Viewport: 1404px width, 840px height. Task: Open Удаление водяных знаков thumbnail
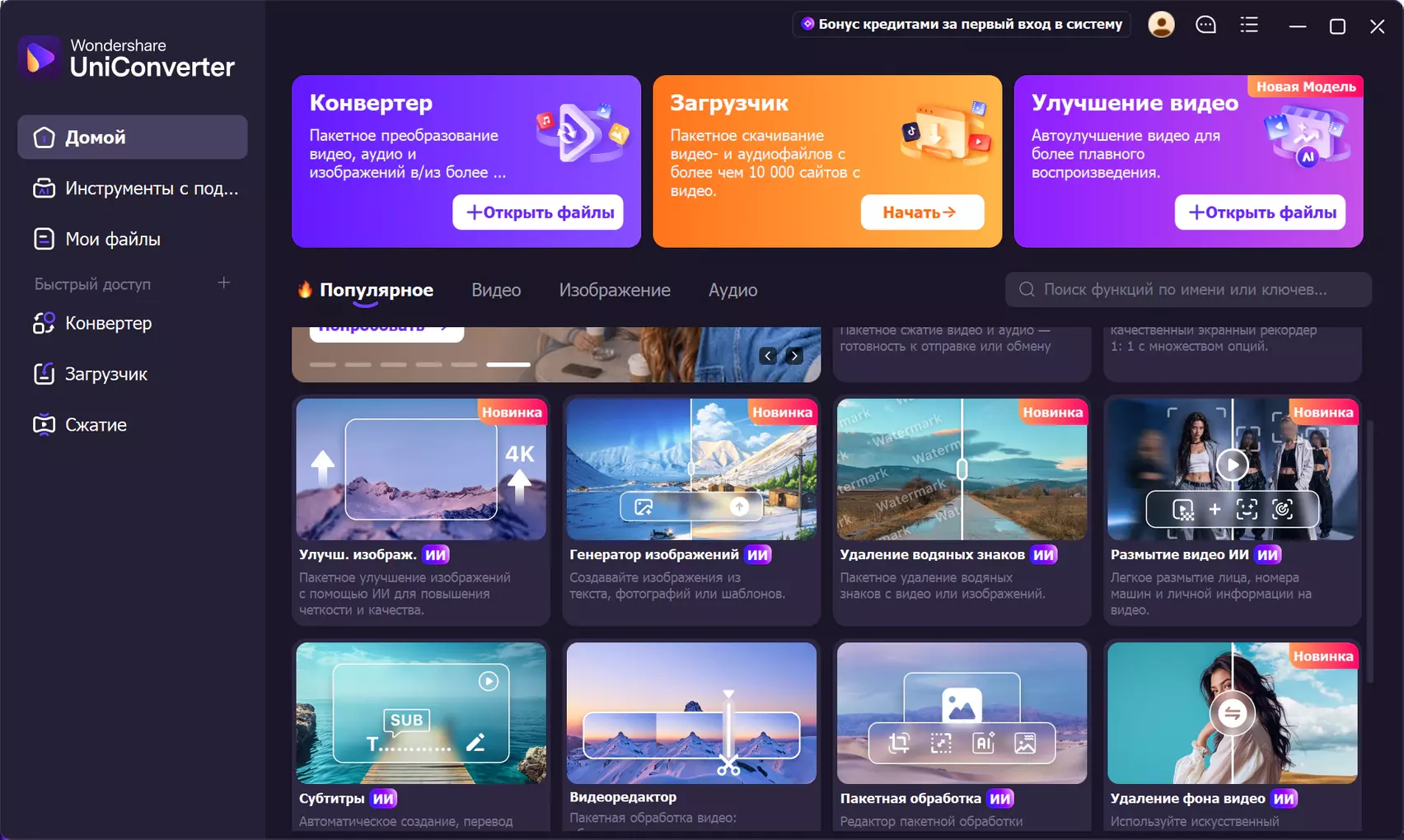click(x=962, y=469)
